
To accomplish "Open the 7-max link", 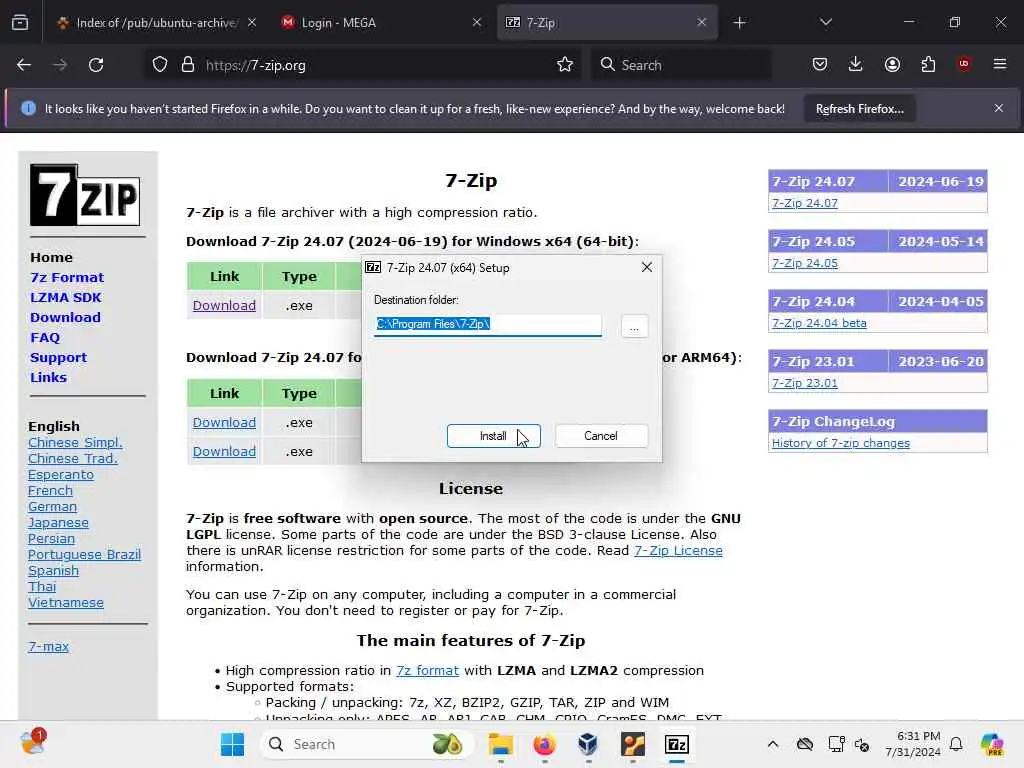I will 48,647.
